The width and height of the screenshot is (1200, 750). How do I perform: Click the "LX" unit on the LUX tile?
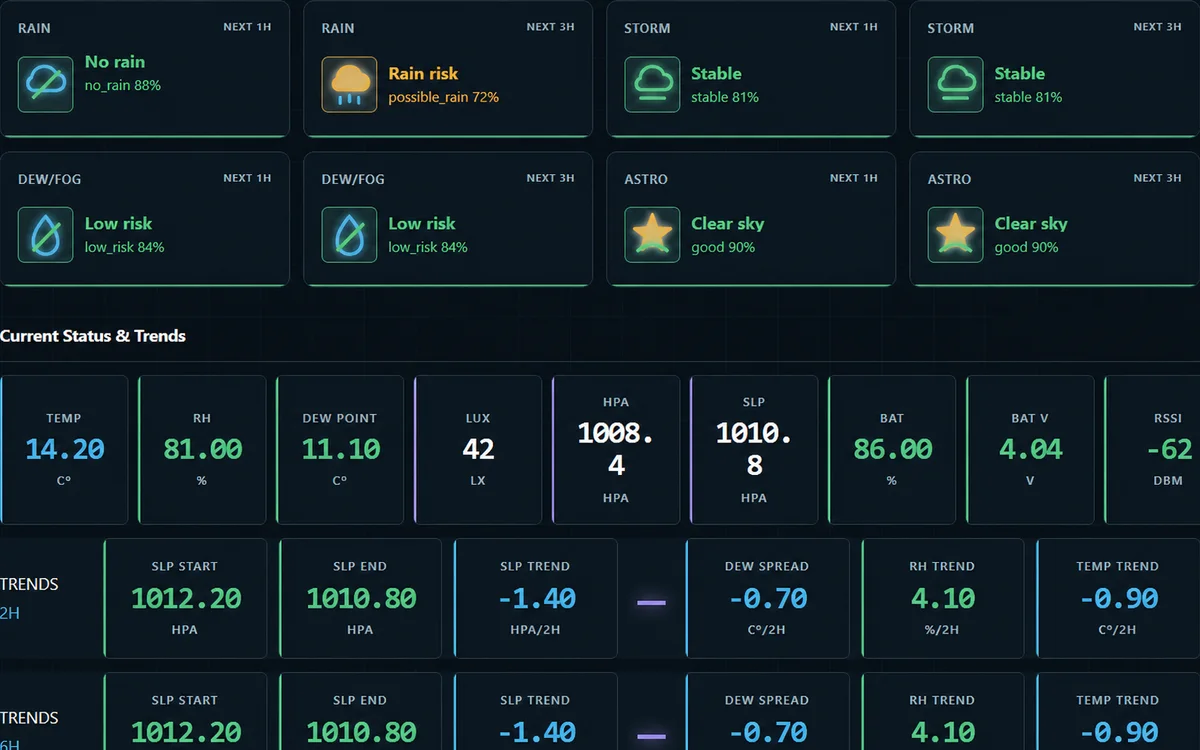point(478,481)
